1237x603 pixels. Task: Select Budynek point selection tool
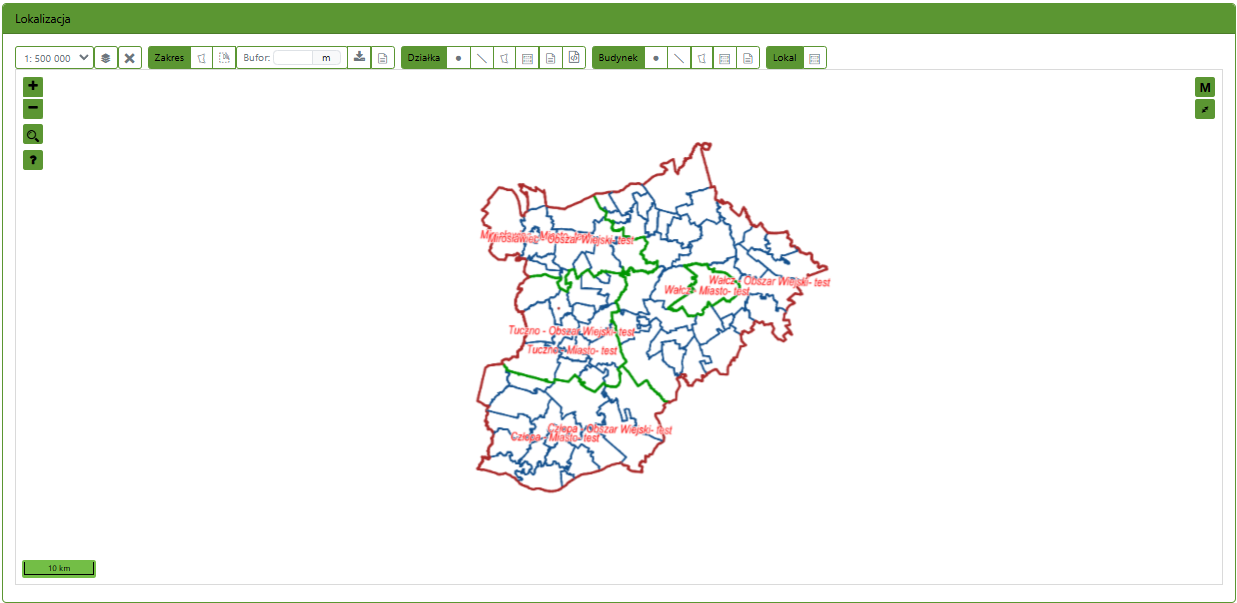656,58
